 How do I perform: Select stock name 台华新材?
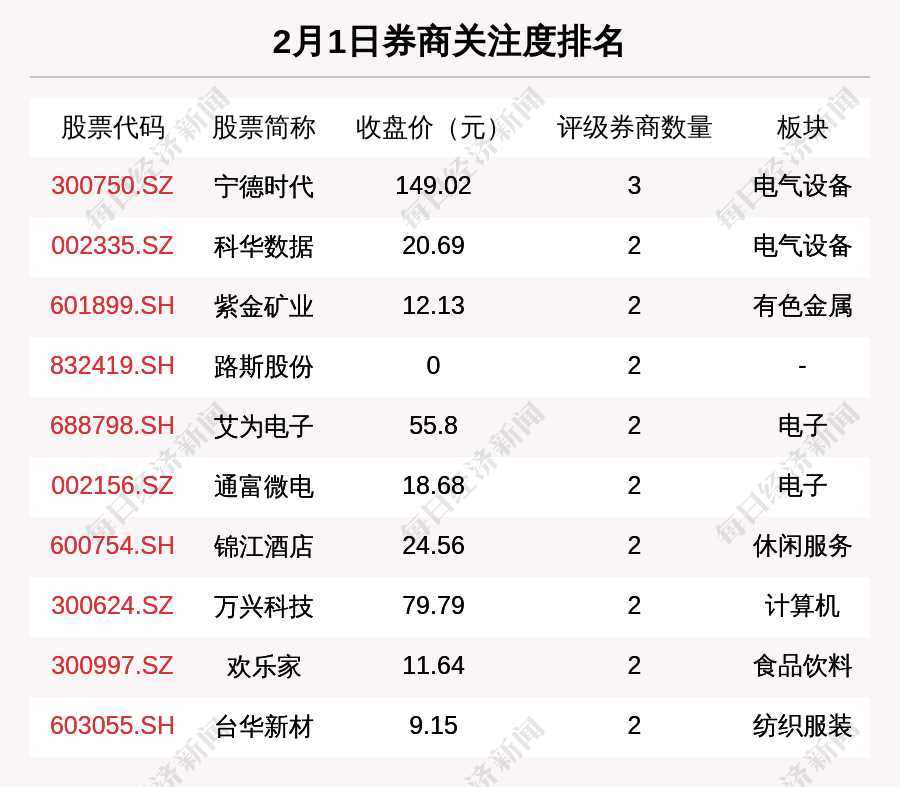tap(263, 727)
